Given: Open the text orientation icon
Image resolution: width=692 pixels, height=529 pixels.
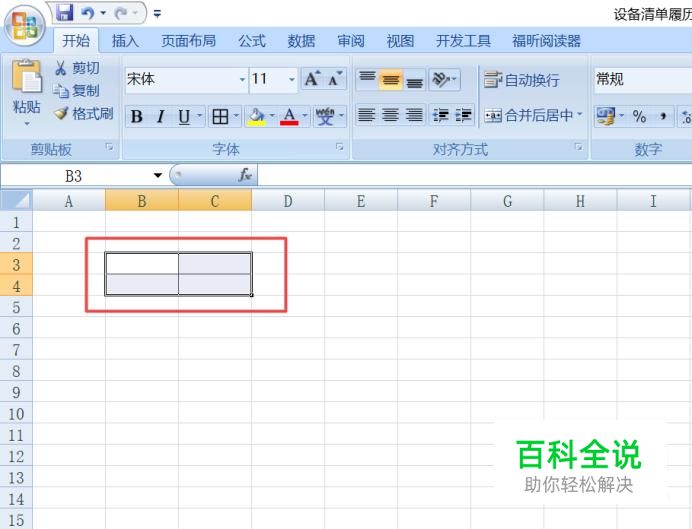Looking at the screenshot, I should click(441, 79).
